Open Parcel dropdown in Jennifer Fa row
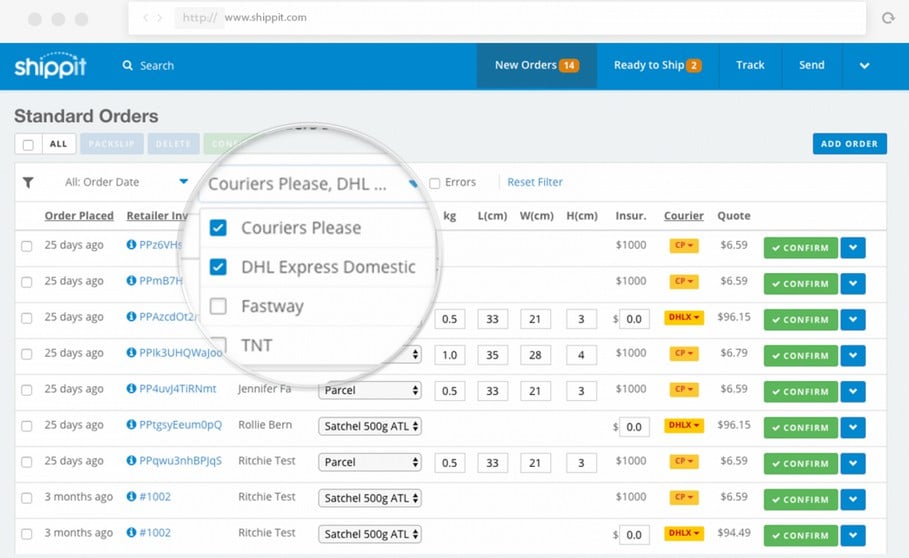This screenshot has height=558, width=909. coord(370,390)
